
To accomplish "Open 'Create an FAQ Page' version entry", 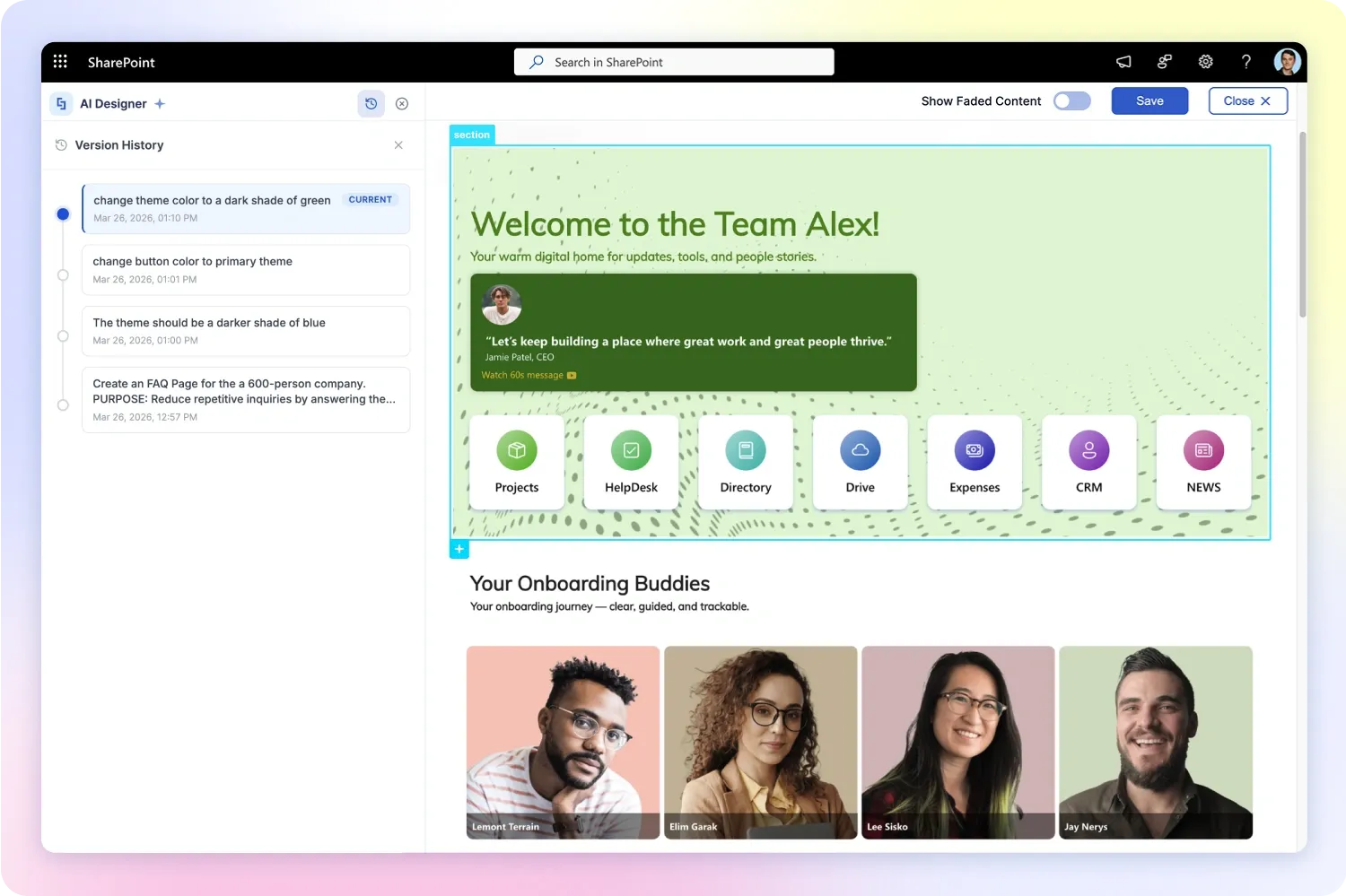I will (x=246, y=400).
